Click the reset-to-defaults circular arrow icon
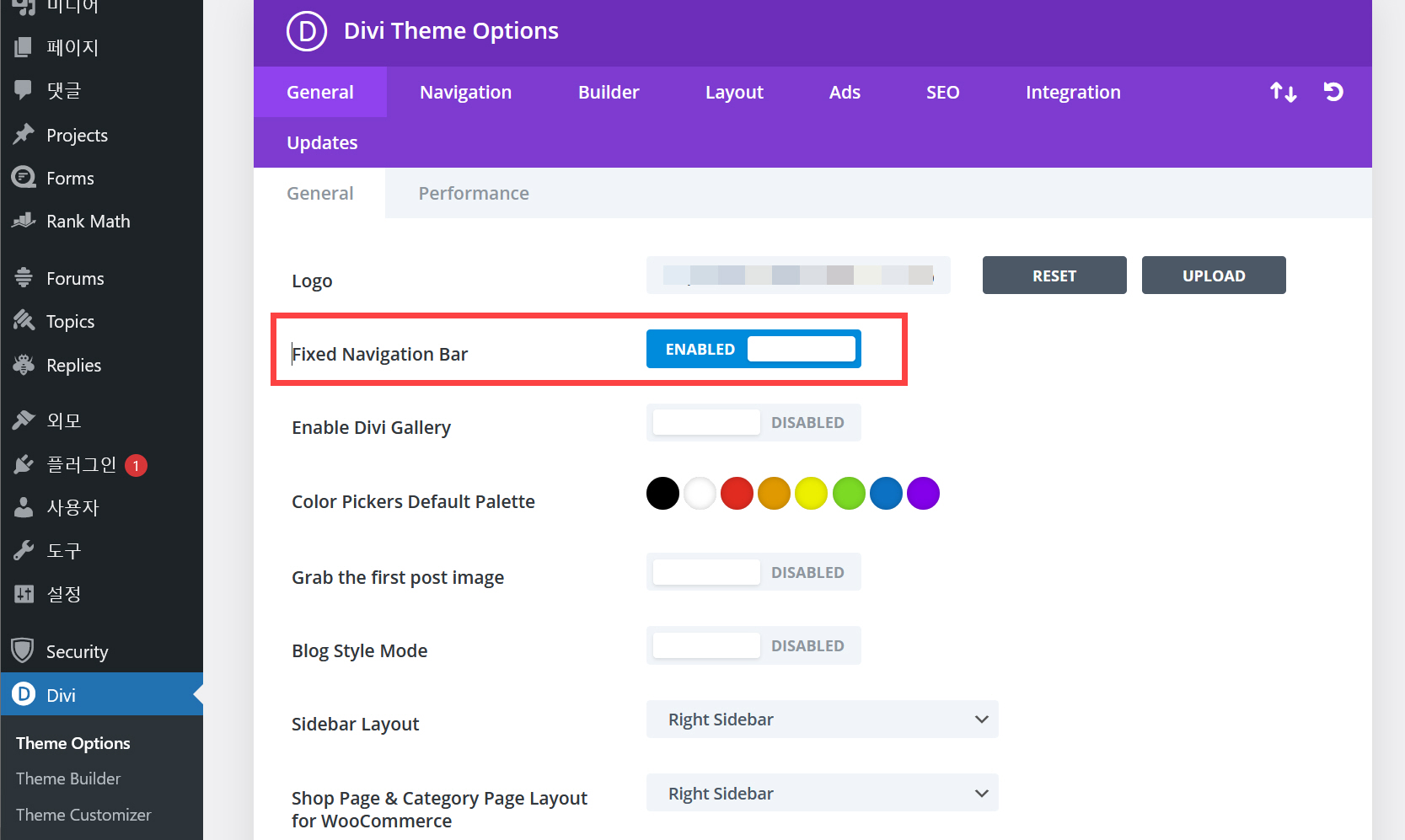The height and width of the screenshot is (840, 1405). pyautogui.click(x=1333, y=92)
